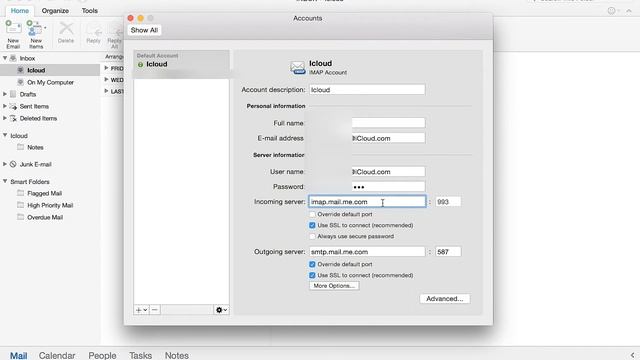Collapse the Icloud folder group triangle
Image resolution: width=640 pixels, height=360 pixels.
(x=5, y=136)
